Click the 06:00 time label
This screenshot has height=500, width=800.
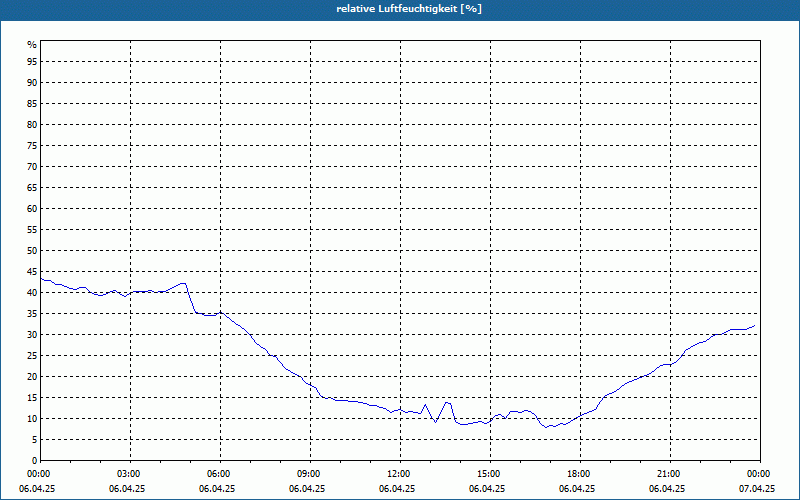pyautogui.click(x=220, y=474)
